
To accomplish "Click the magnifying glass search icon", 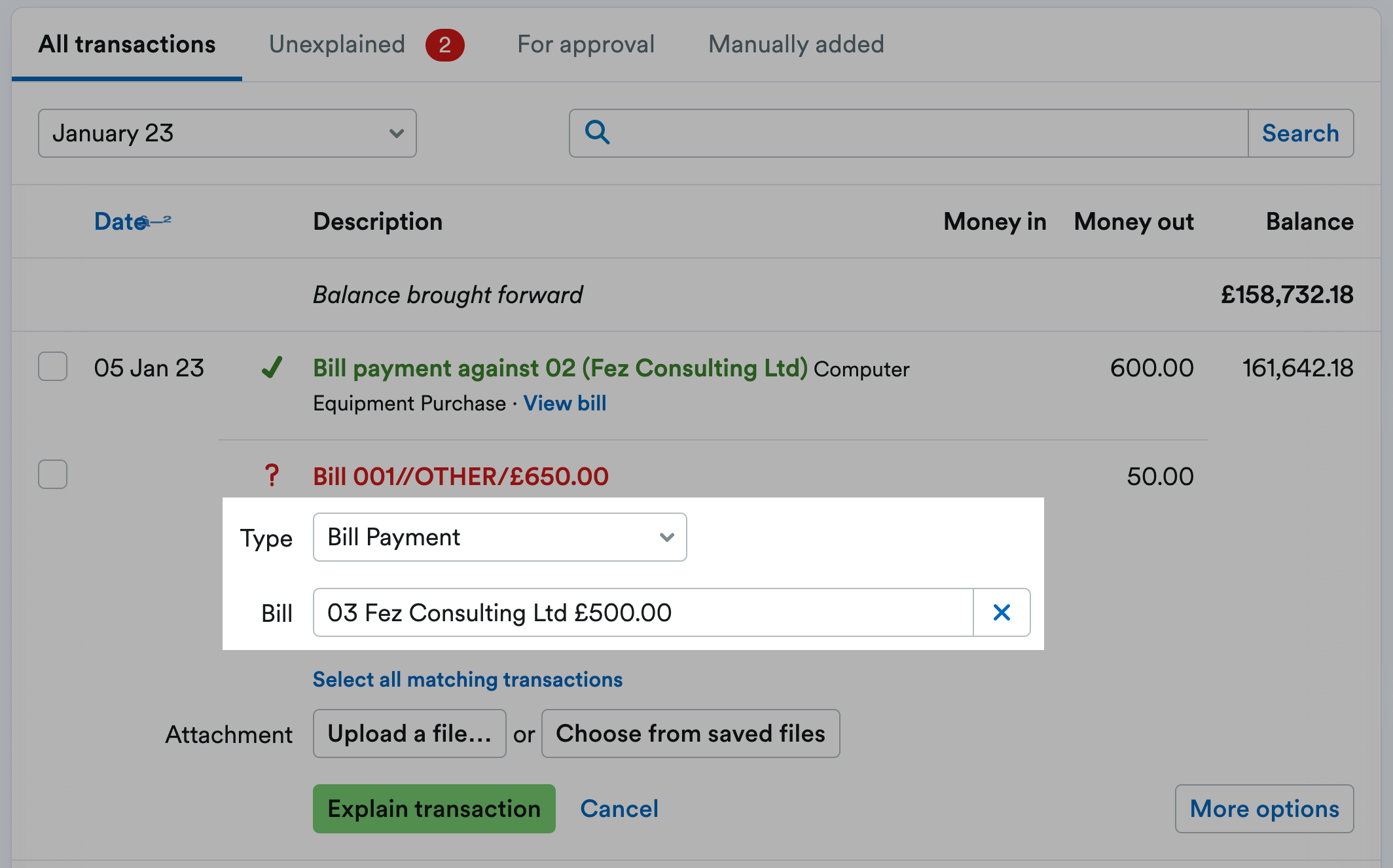I will [597, 133].
